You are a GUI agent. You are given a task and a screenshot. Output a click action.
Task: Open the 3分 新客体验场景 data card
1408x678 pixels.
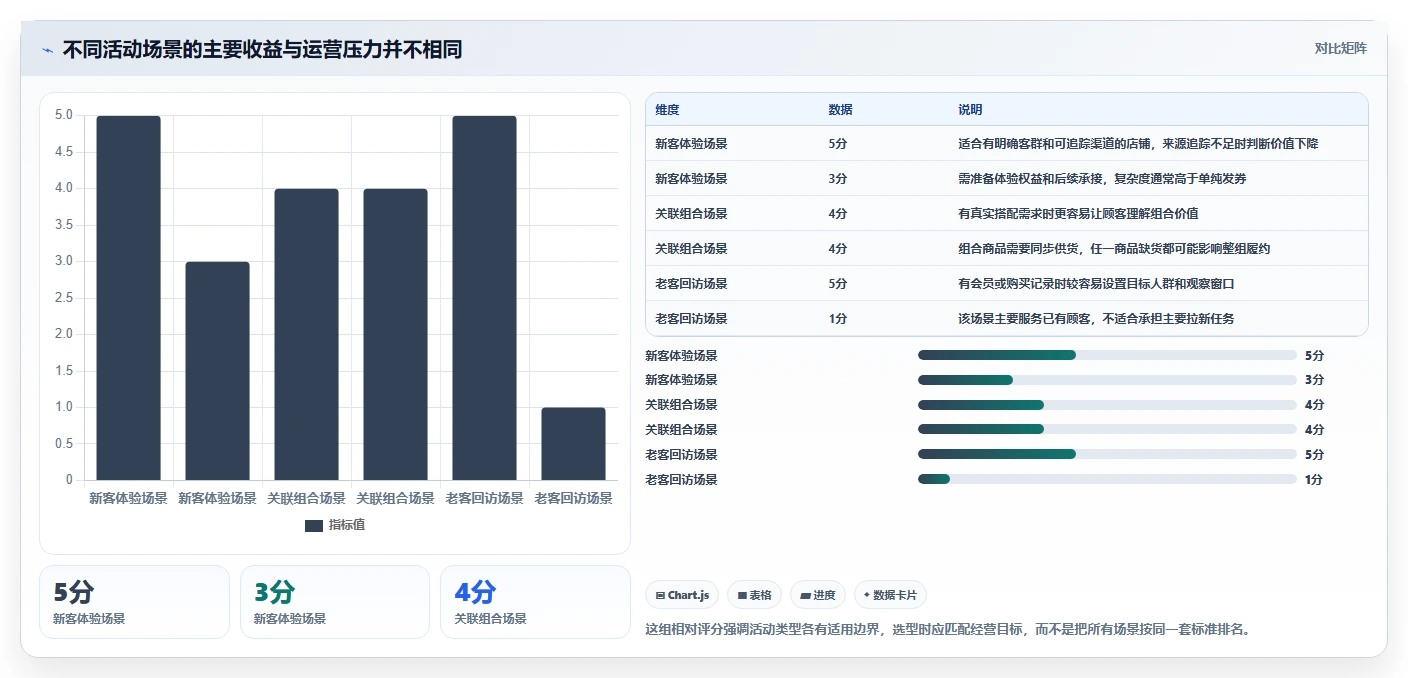click(335, 602)
